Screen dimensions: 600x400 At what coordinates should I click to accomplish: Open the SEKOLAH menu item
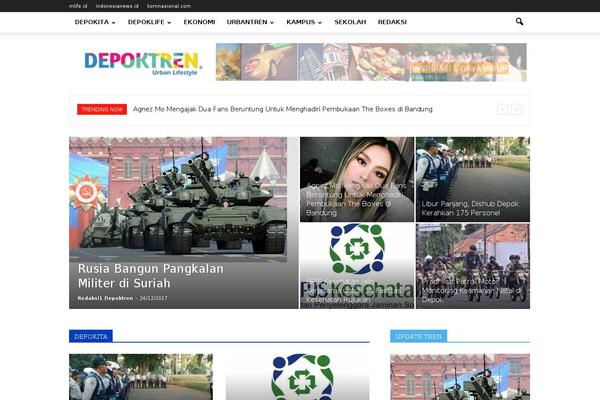point(350,22)
